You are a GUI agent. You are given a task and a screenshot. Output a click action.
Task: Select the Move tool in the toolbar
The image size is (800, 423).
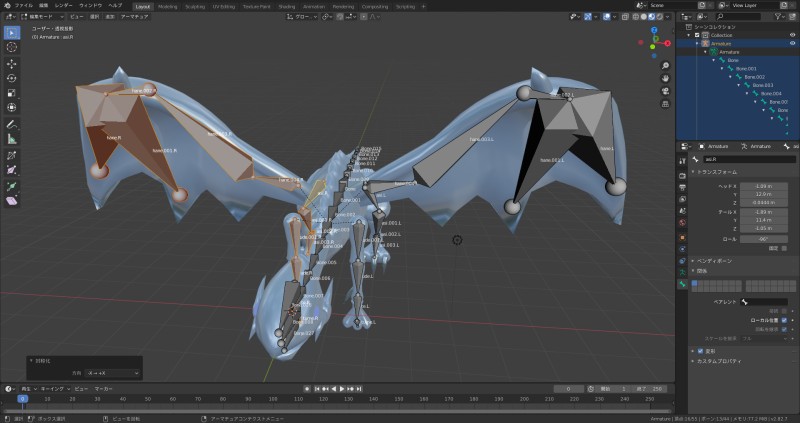(x=12, y=63)
